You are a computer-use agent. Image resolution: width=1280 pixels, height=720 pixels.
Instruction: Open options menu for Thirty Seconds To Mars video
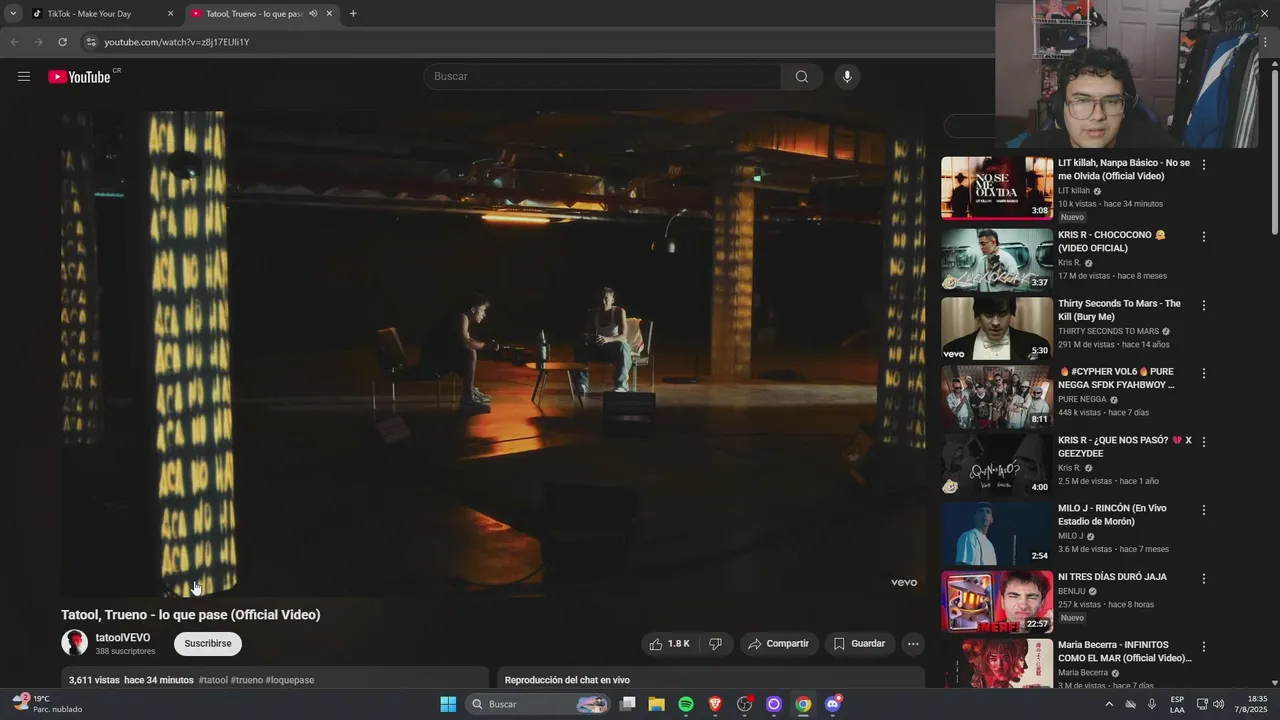[x=1204, y=305]
